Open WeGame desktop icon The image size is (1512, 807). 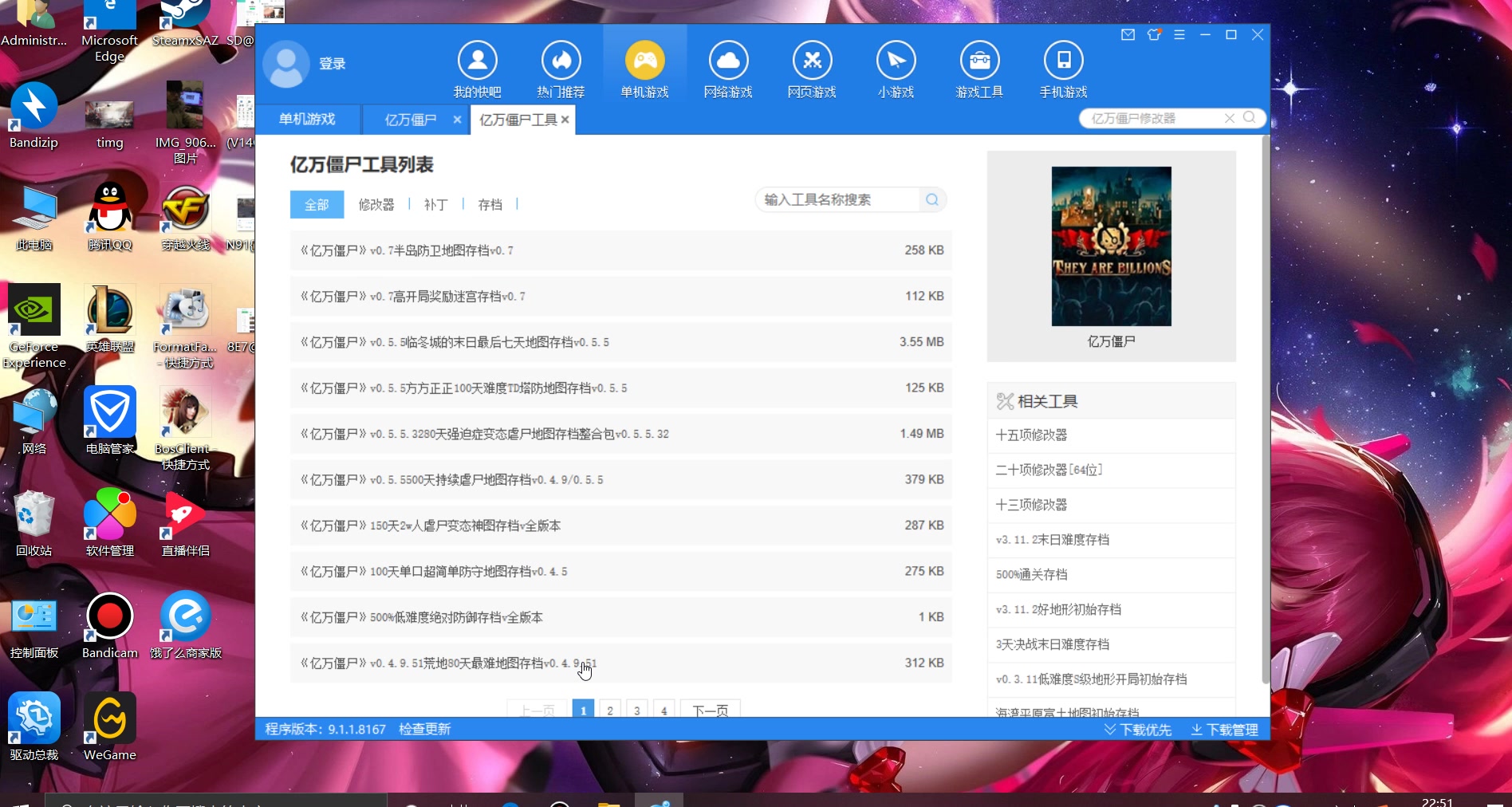coord(110,727)
